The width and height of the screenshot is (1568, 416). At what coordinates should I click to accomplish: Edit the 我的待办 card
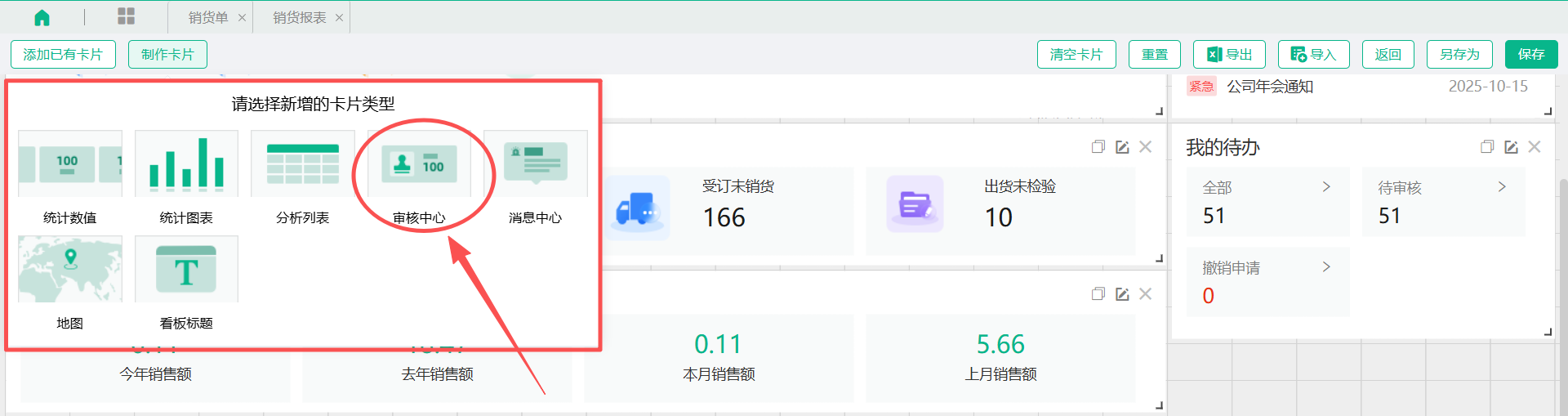pyautogui.click(x=1511, y=147)
